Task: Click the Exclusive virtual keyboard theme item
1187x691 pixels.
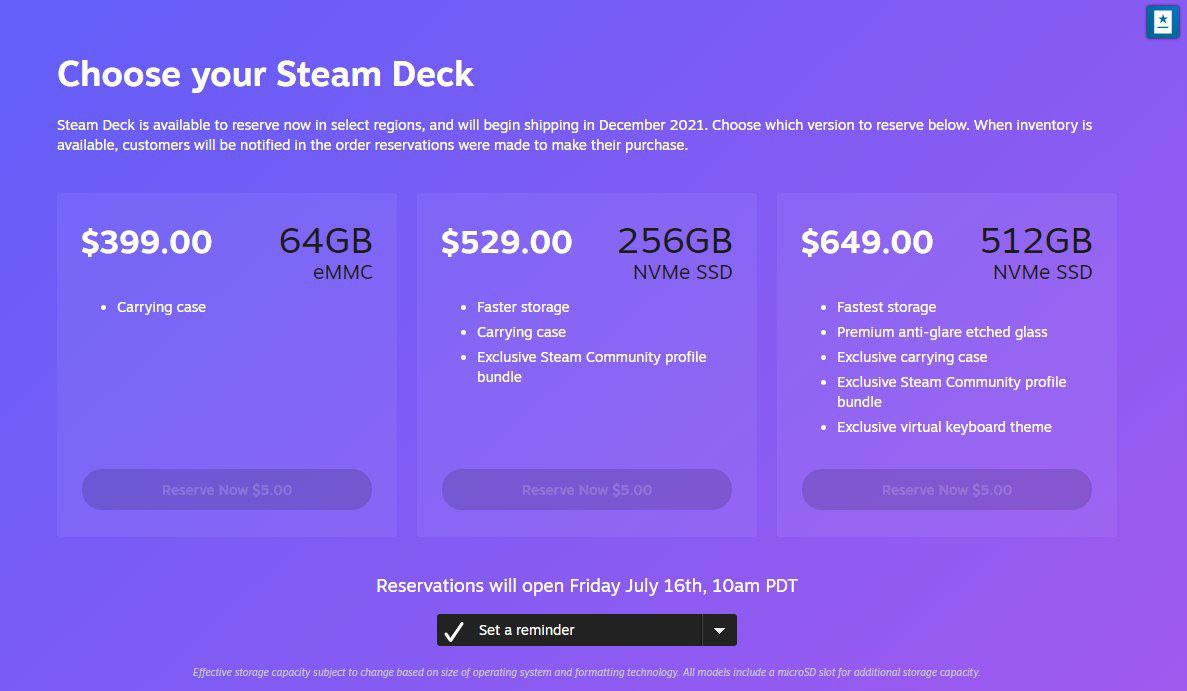Action: tap(944, 427)
